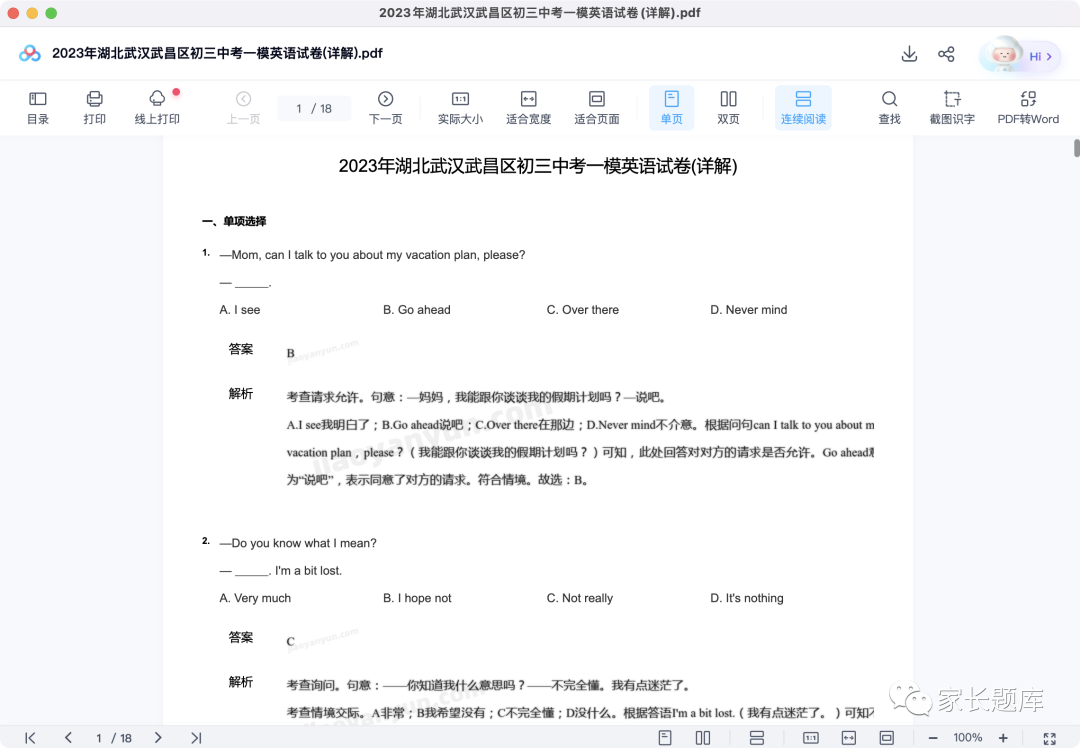Screen dimensions: 1080x748
Task: Open PDF转Word converter
Action: click(1028, 107)
